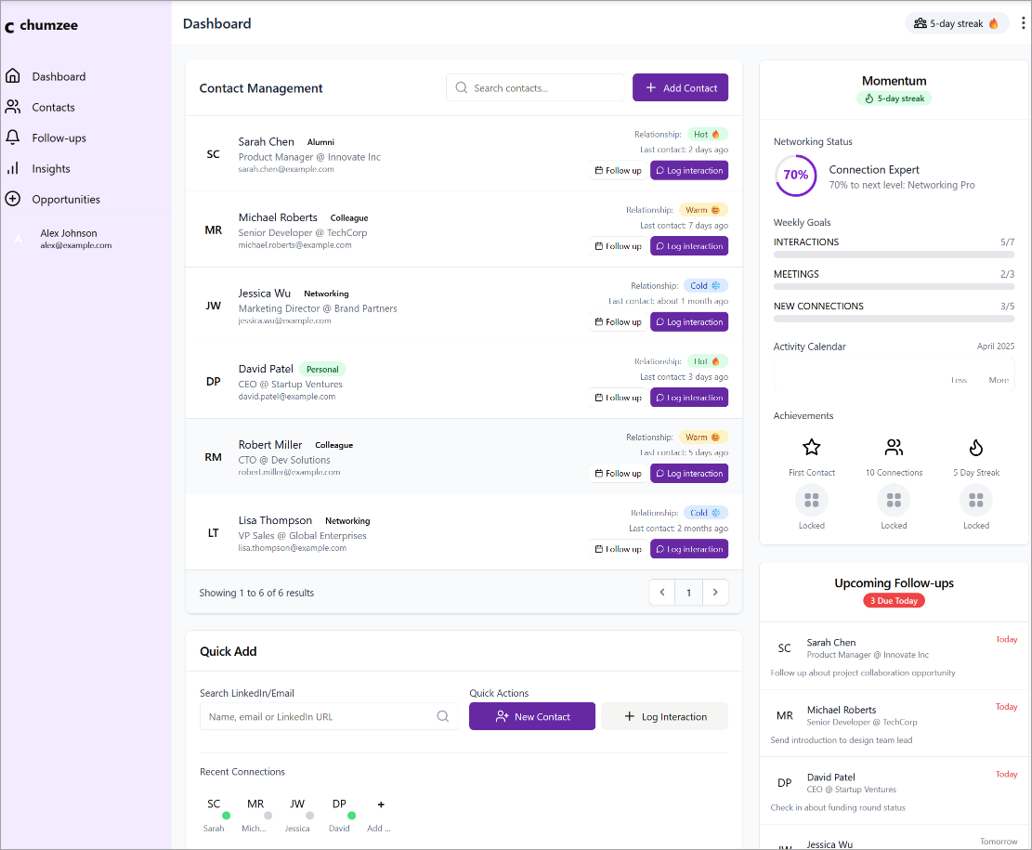This screenshot has height=850, width=1032.
Task: Go to previous page of contacts
Action: 661,593
